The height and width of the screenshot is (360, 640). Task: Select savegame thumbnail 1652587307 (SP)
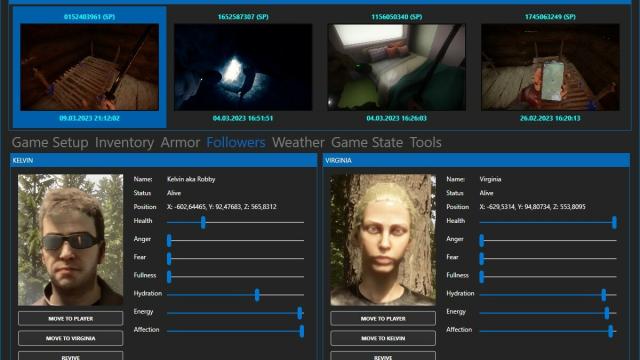point(243,67)
